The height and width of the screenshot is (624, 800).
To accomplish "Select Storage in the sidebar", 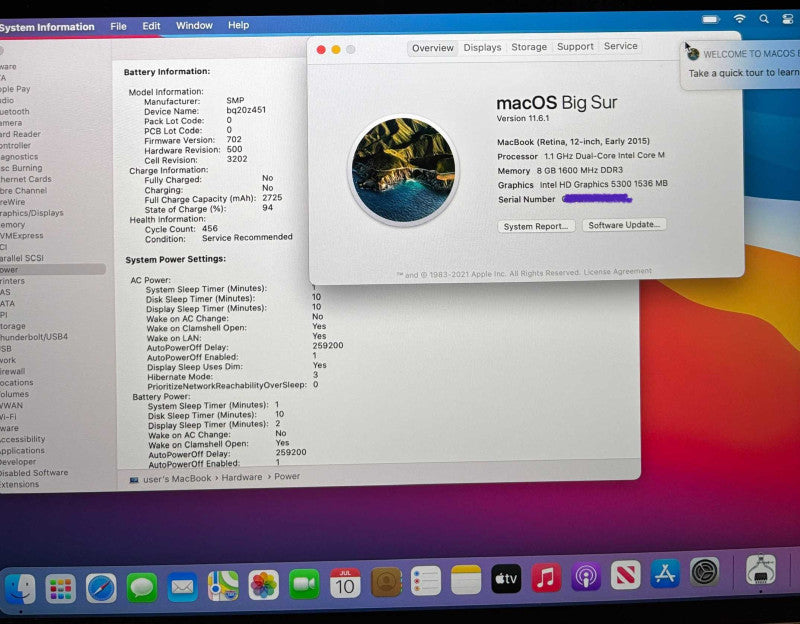I will 13,326.
